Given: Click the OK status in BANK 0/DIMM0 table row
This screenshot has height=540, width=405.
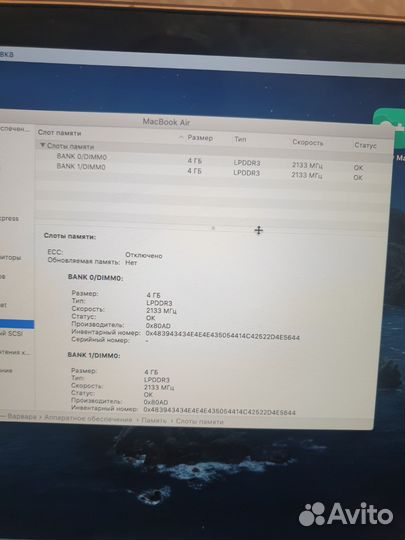Looking at the screenshot, I should 358,168.
